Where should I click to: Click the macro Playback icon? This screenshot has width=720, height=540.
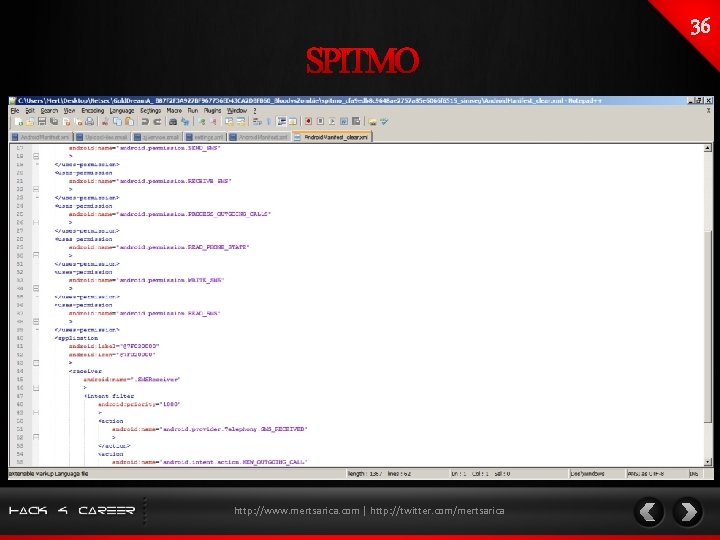332,122
